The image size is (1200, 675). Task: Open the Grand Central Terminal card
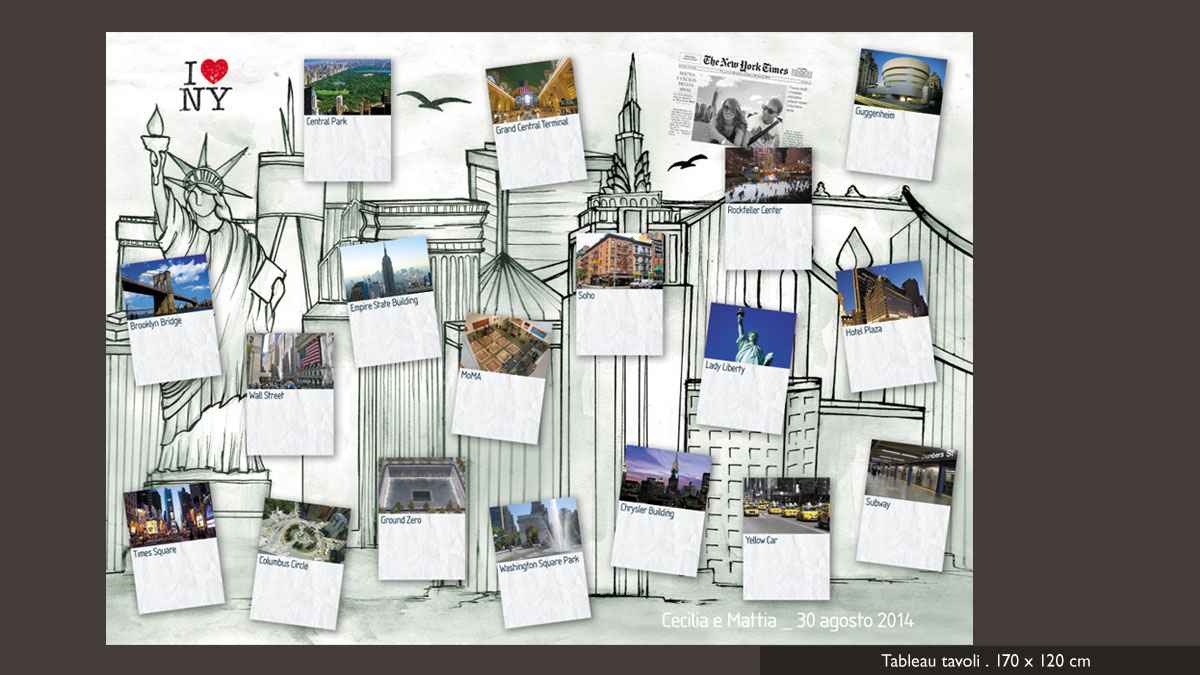pos(536,127)
